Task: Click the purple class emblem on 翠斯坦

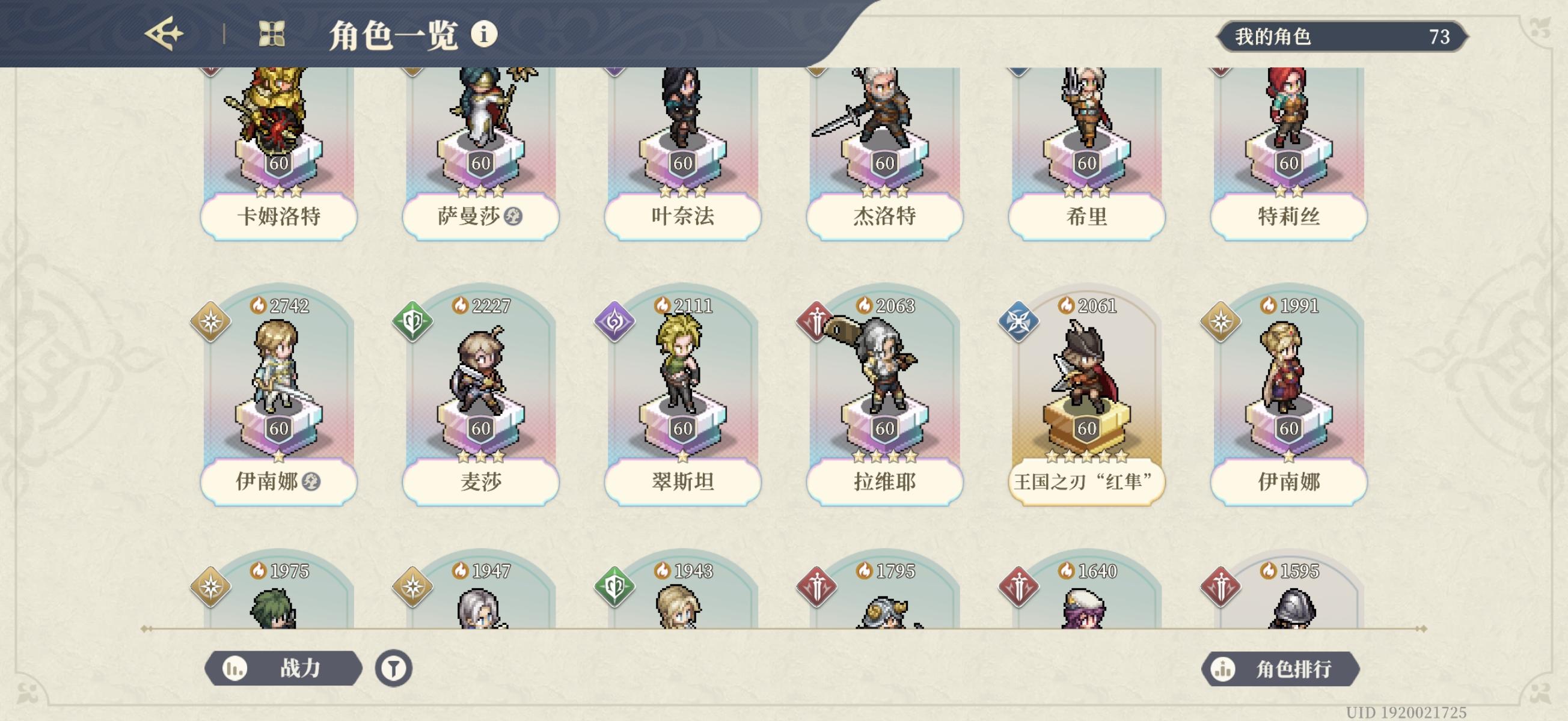Action: pos(614,321)
